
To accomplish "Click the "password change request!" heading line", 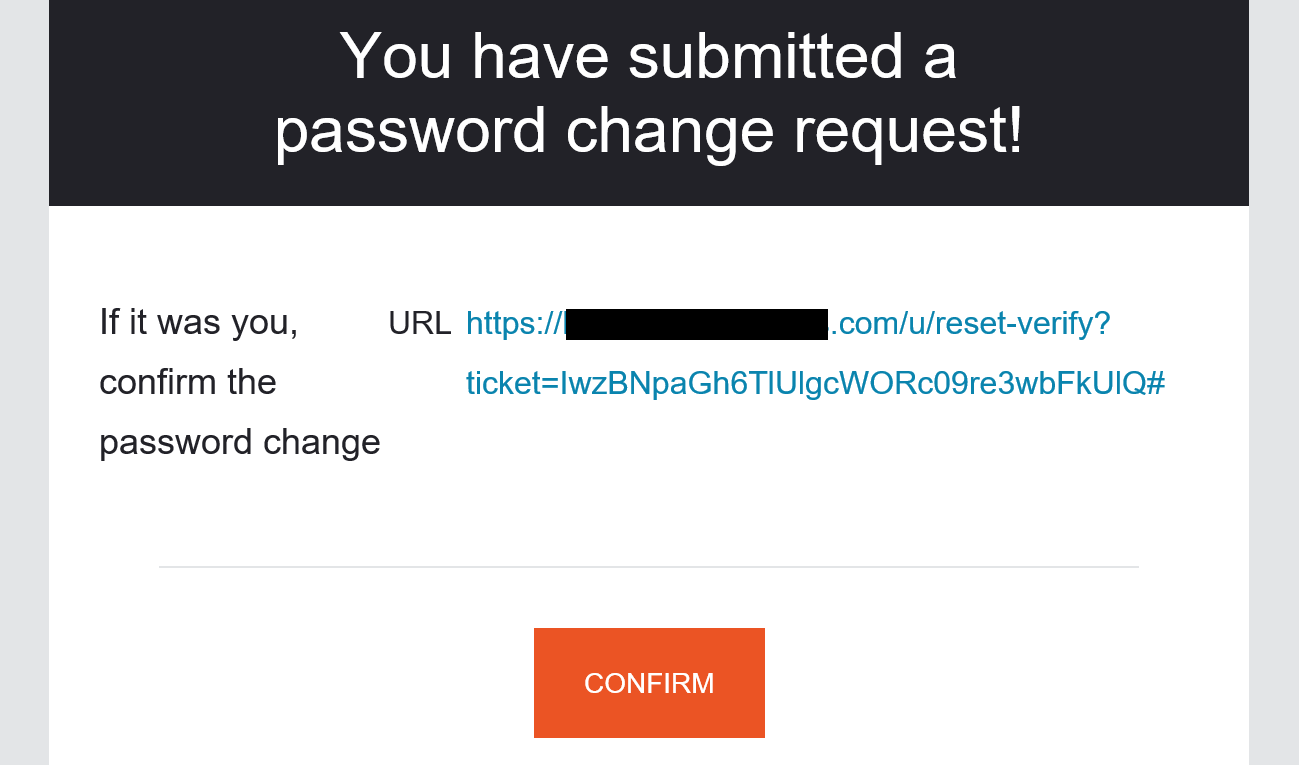I will click(x=648, y=132).
